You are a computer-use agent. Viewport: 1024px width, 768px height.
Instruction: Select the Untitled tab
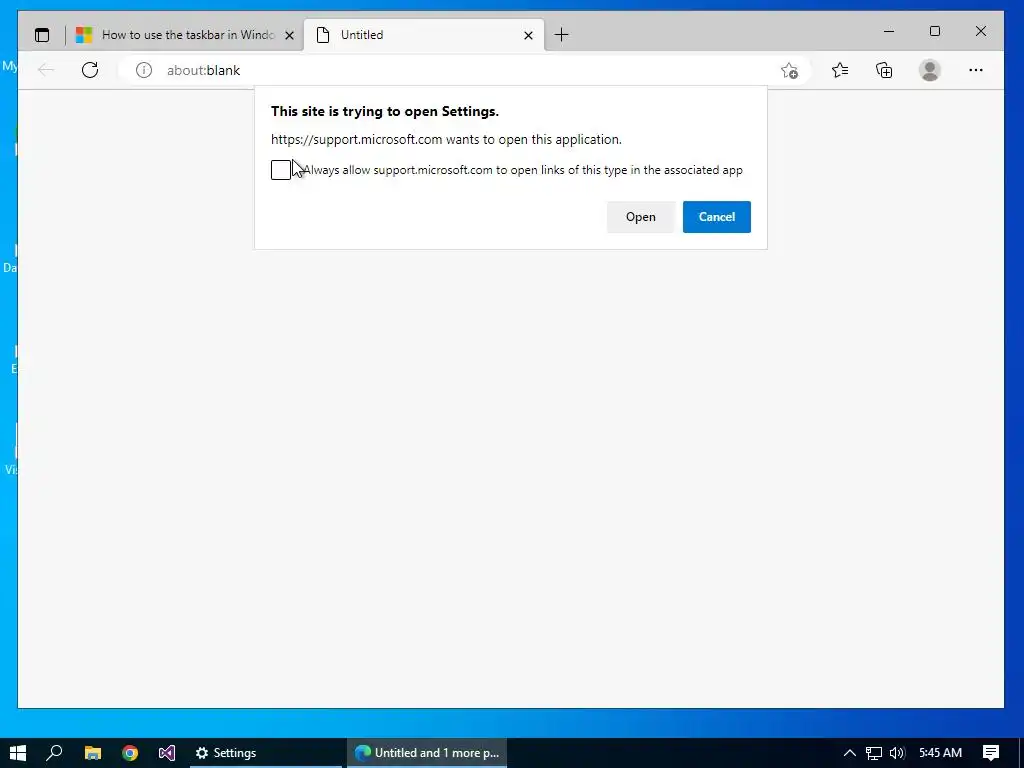424,35
